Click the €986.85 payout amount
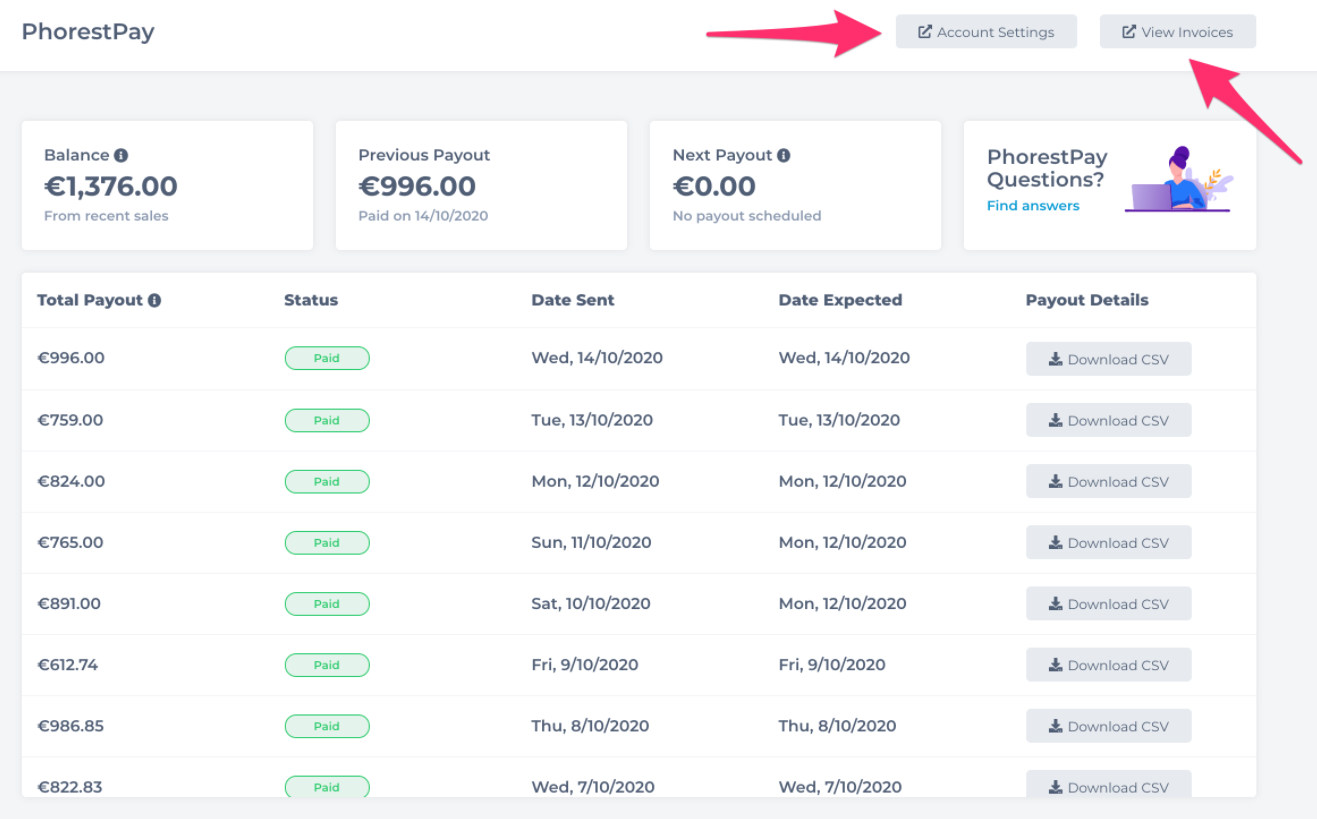This screenshot has width=1317, height=819. tap(71, 725)
